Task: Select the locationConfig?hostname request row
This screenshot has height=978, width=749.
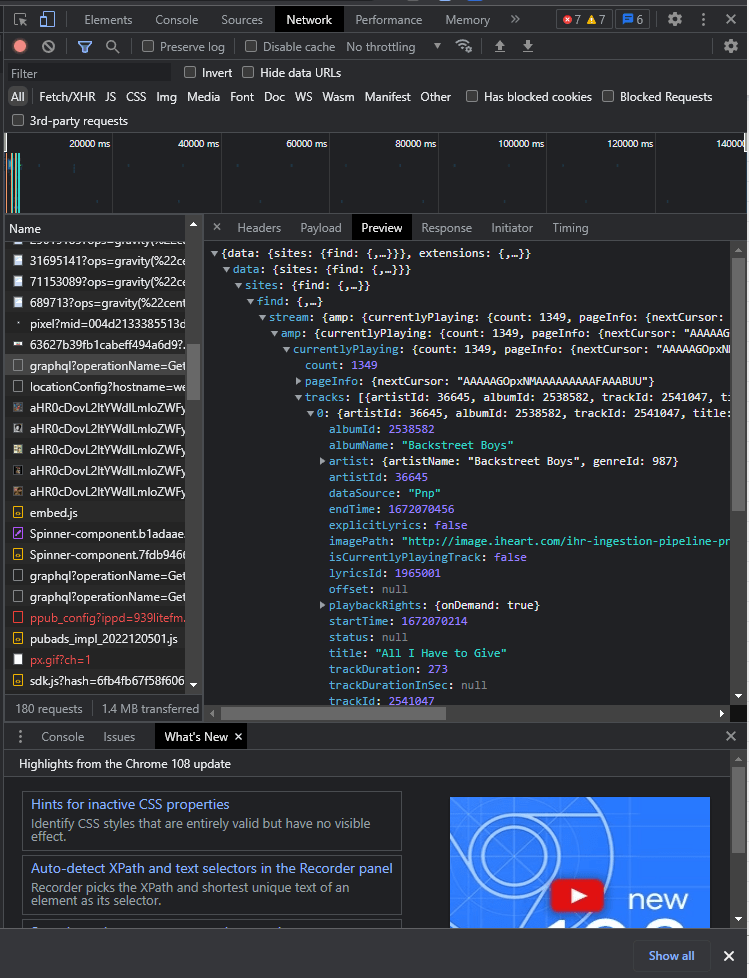Action: coord(95,387)
